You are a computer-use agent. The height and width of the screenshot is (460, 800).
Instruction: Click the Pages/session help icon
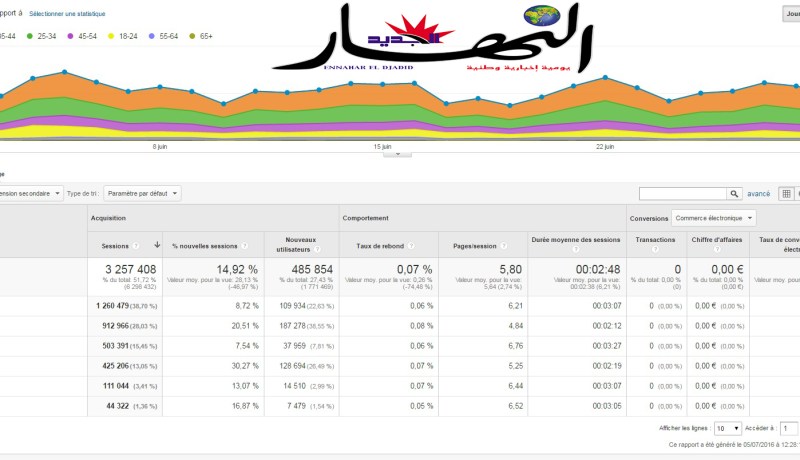click(504, 246)
